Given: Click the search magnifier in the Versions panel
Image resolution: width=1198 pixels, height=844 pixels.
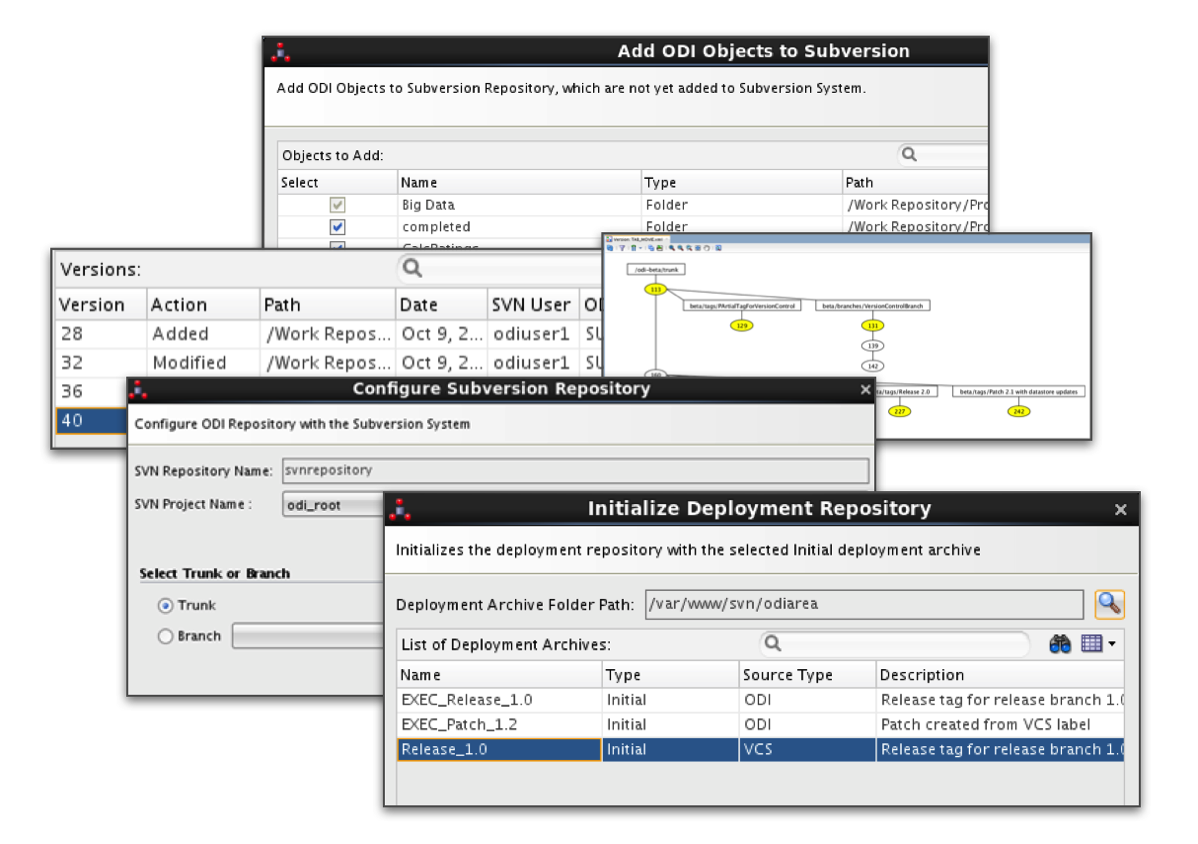Looking at the screenshot, I should coord(413,268).
